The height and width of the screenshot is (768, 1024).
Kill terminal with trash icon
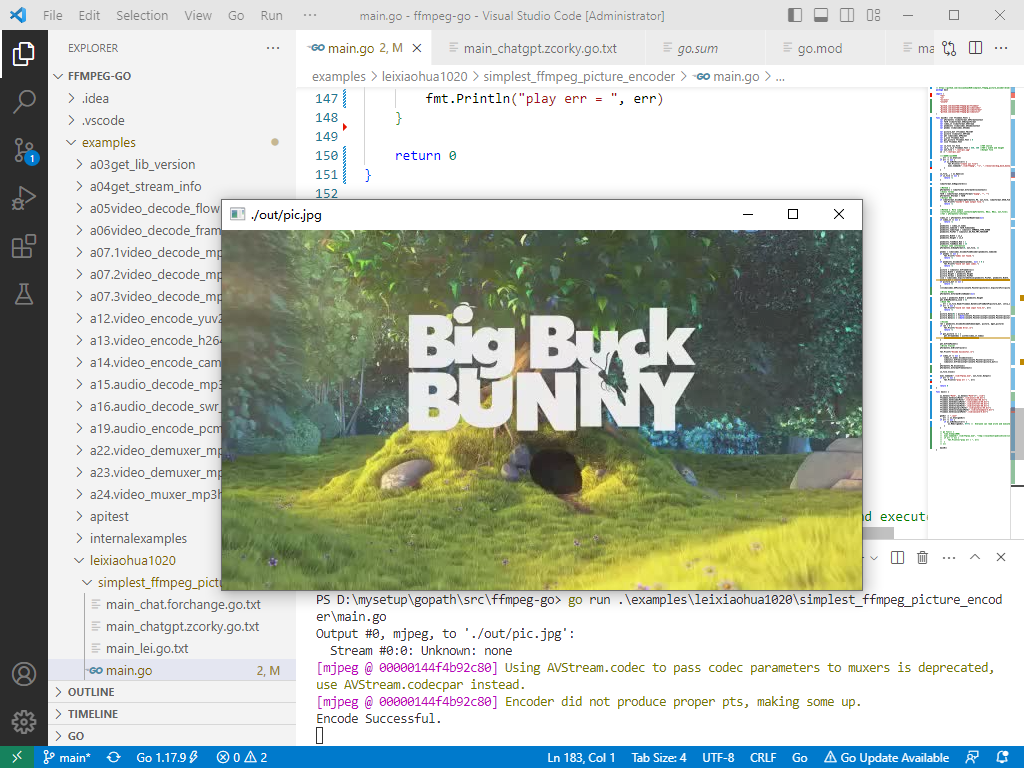click(922, 557)
